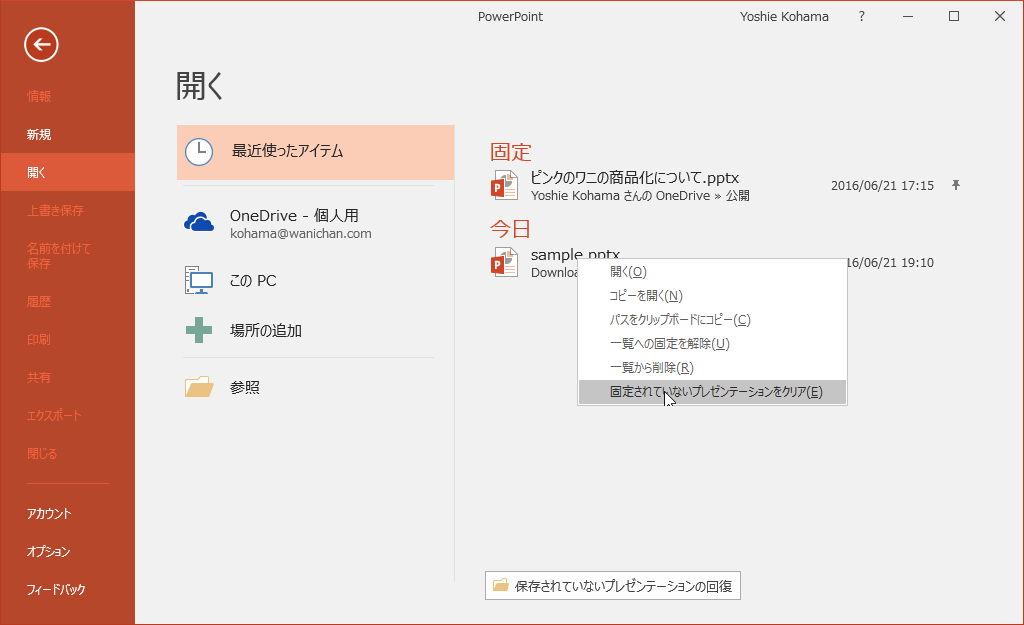Maximize the PowerPoint window
This screenshot has height=625, width=1024.
(953, 16)
